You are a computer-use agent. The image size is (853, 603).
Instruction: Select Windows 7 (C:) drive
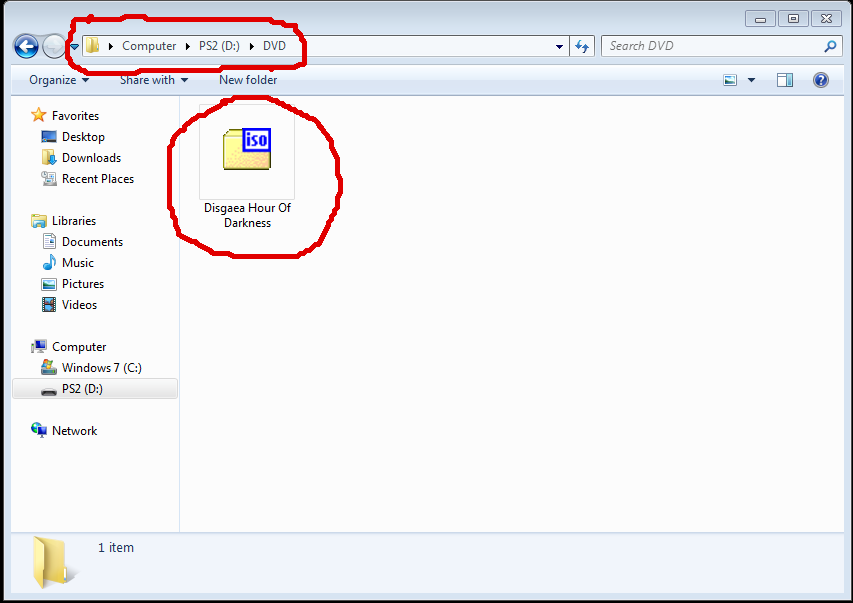click(x=101, y=368)
